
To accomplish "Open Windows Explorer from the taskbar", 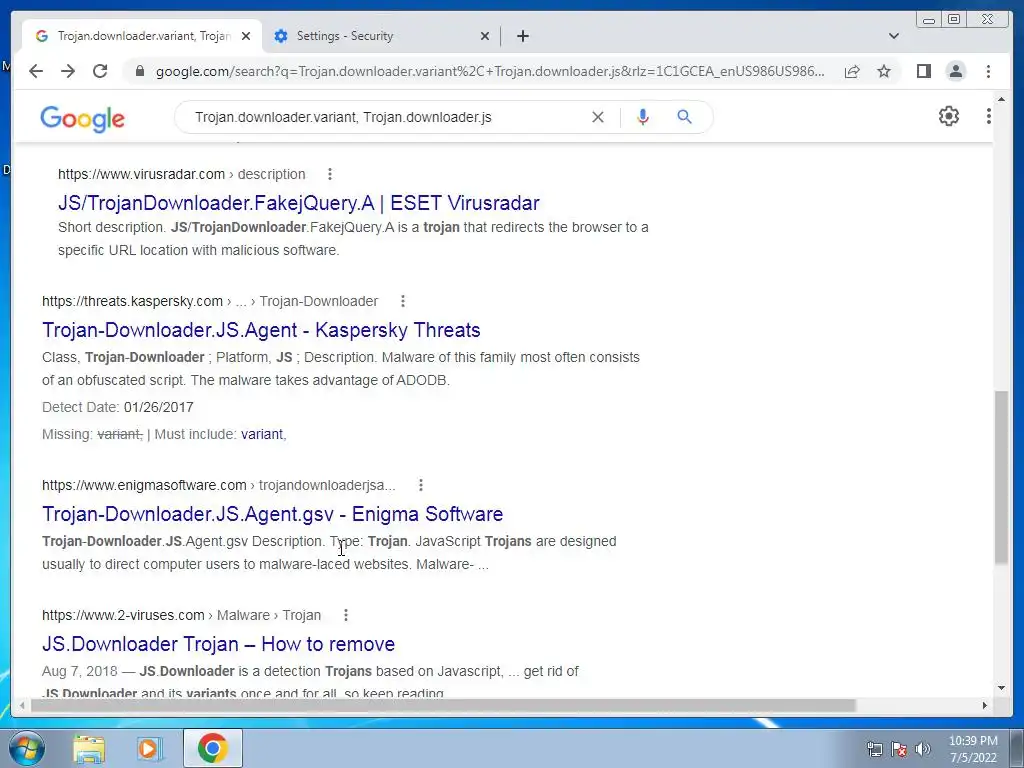I will (x=89, y=748).
